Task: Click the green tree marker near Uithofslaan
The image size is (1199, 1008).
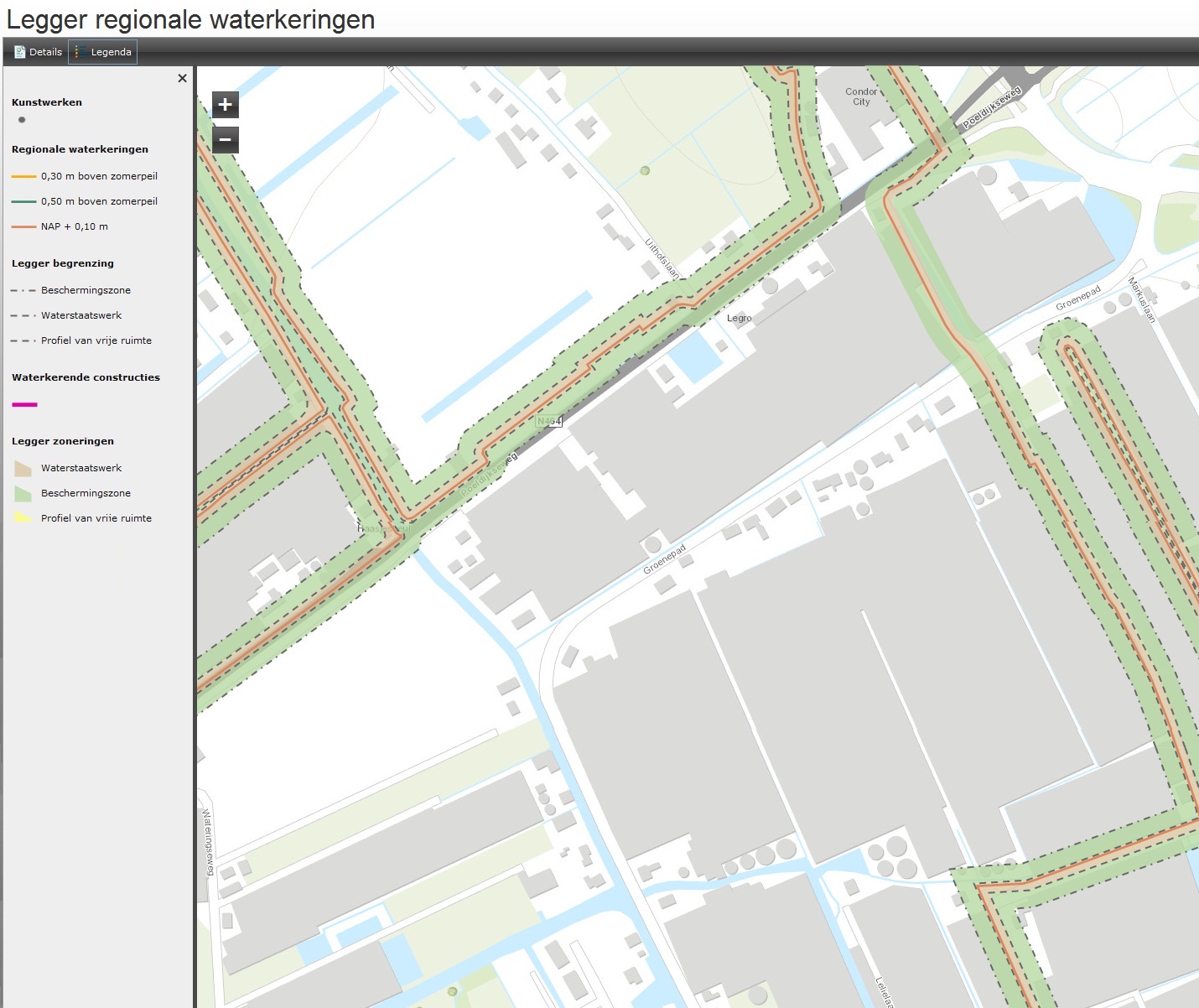Action: pos(645,170)
